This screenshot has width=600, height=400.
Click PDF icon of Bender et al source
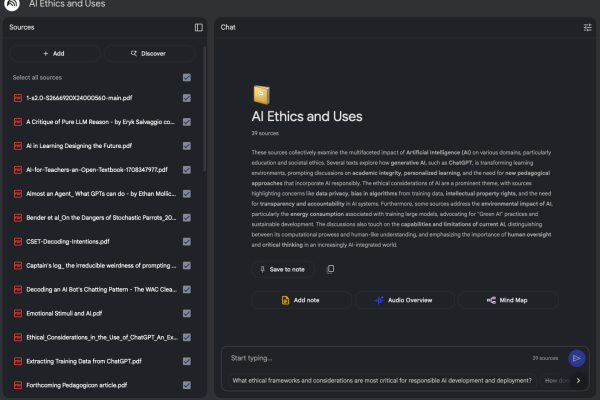pyautogui.click(x=18, y=218)
